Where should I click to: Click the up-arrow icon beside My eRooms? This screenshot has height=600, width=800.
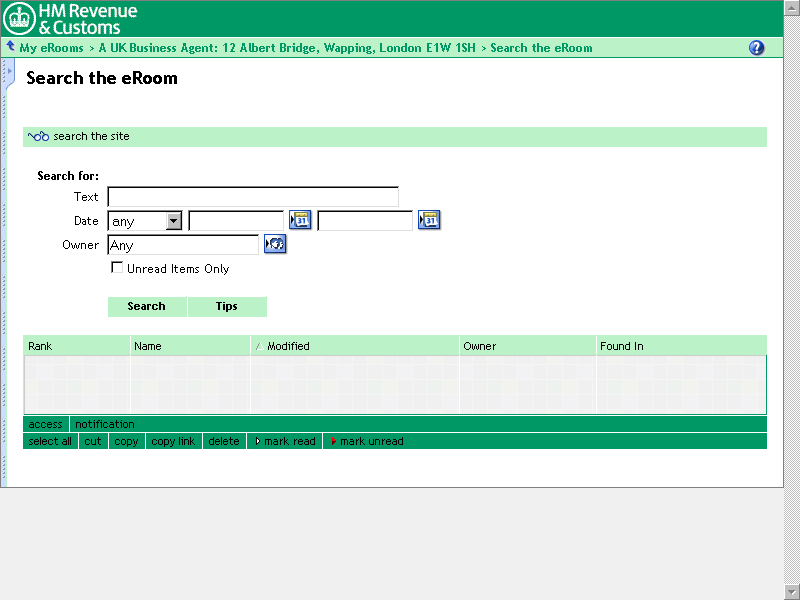point(10,47)
